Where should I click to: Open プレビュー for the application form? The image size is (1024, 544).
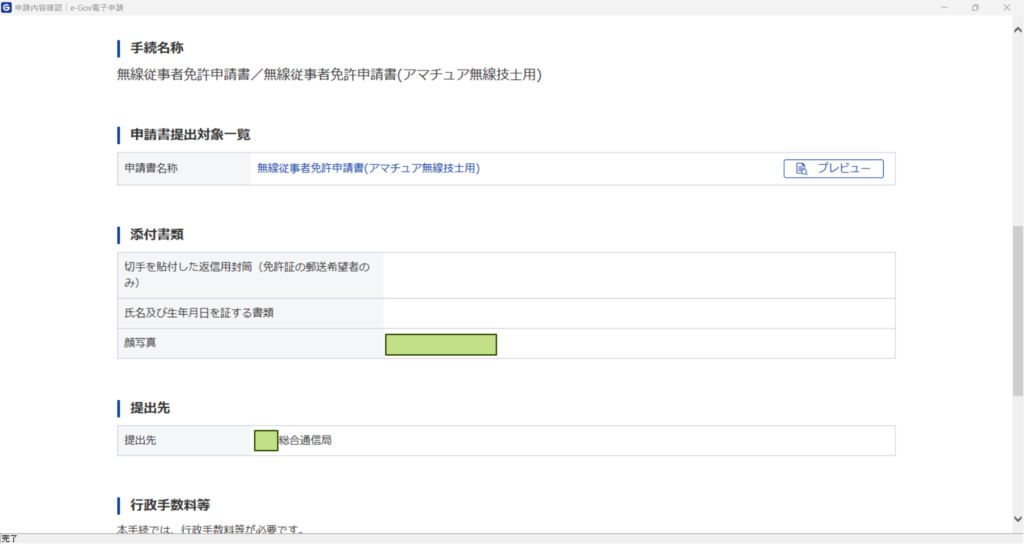point(833,169)
